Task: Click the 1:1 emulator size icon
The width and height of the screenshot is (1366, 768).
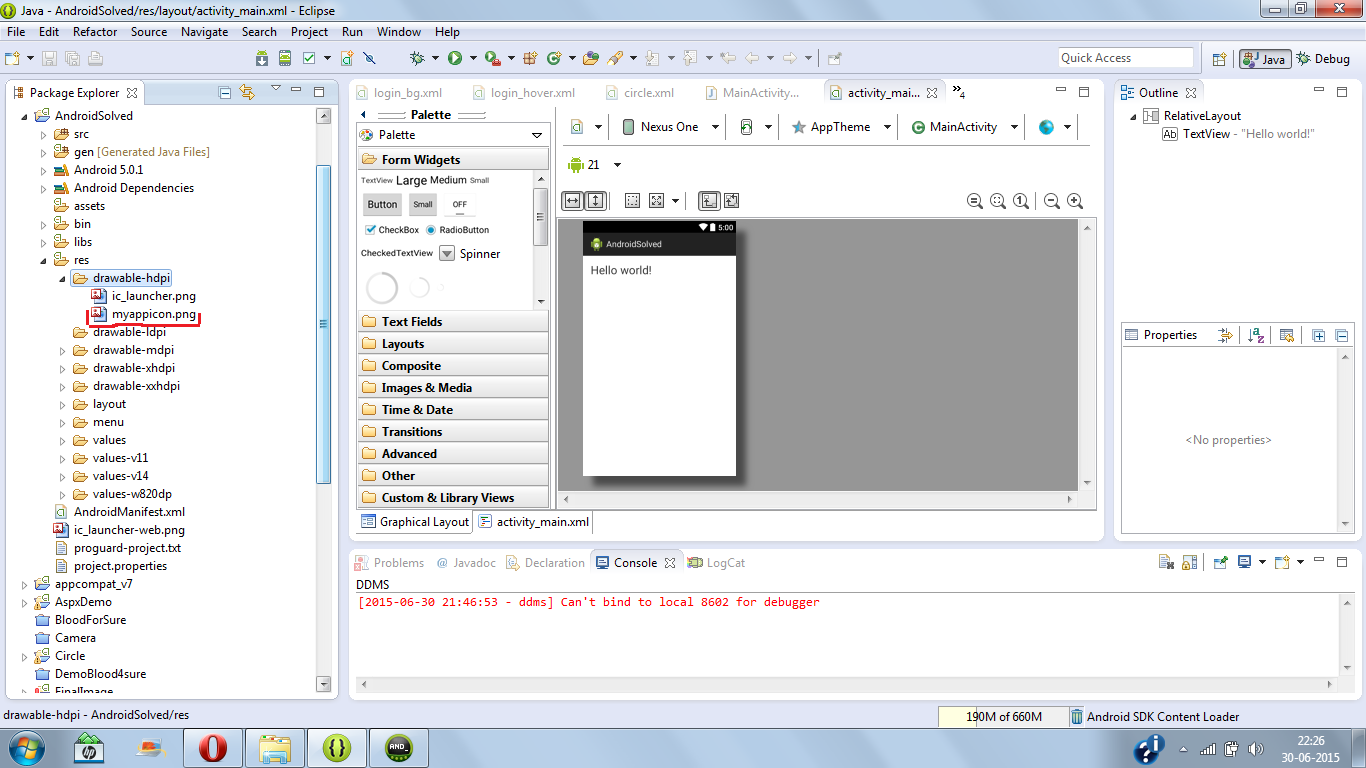Action: click(x=1021, y=201)
